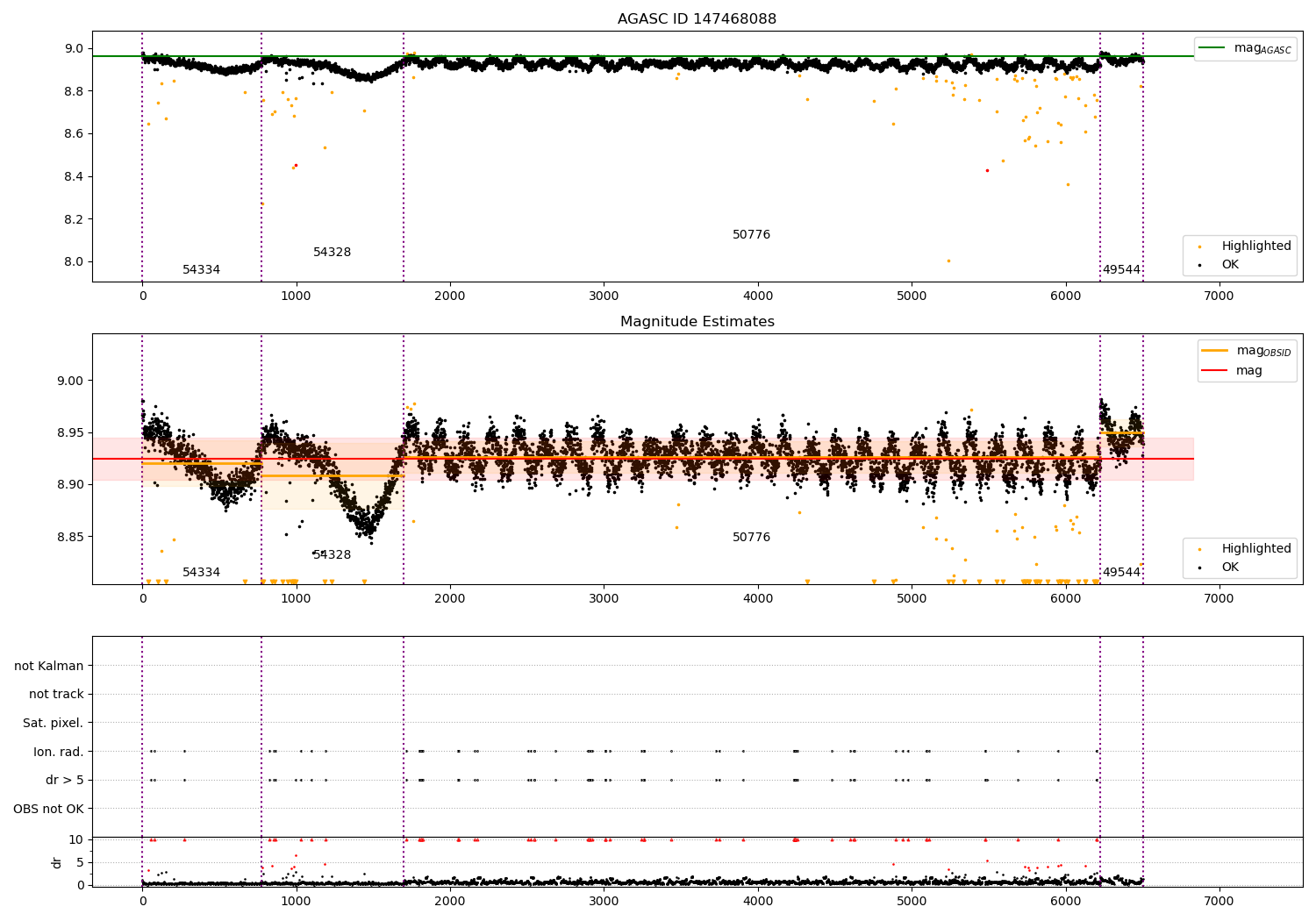Click the 50776 label in middle plot
The width and height of the screenshot is (1316, 921).
click(x=752, y=538)
